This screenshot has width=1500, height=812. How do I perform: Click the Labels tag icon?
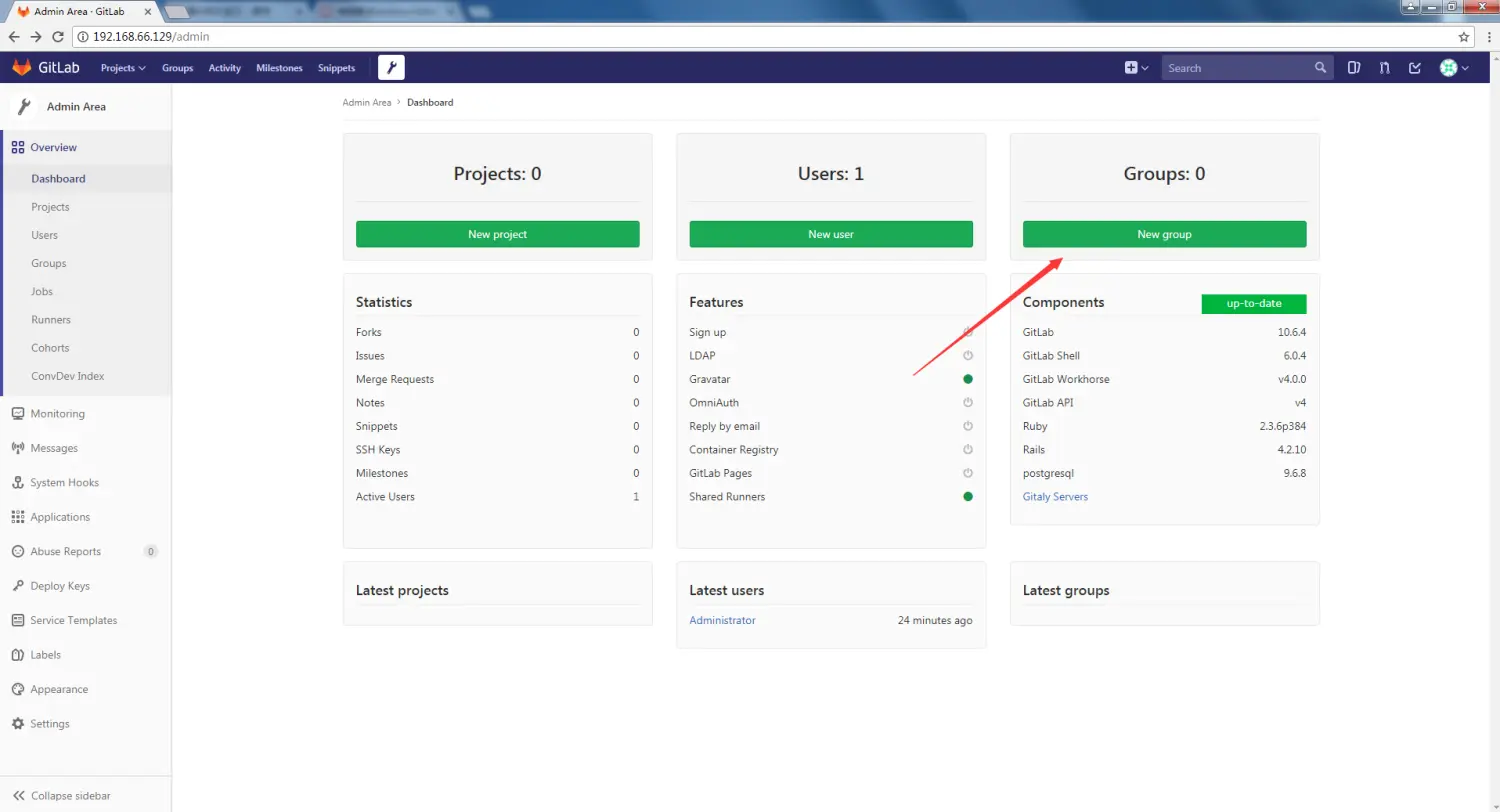(17, 655)
